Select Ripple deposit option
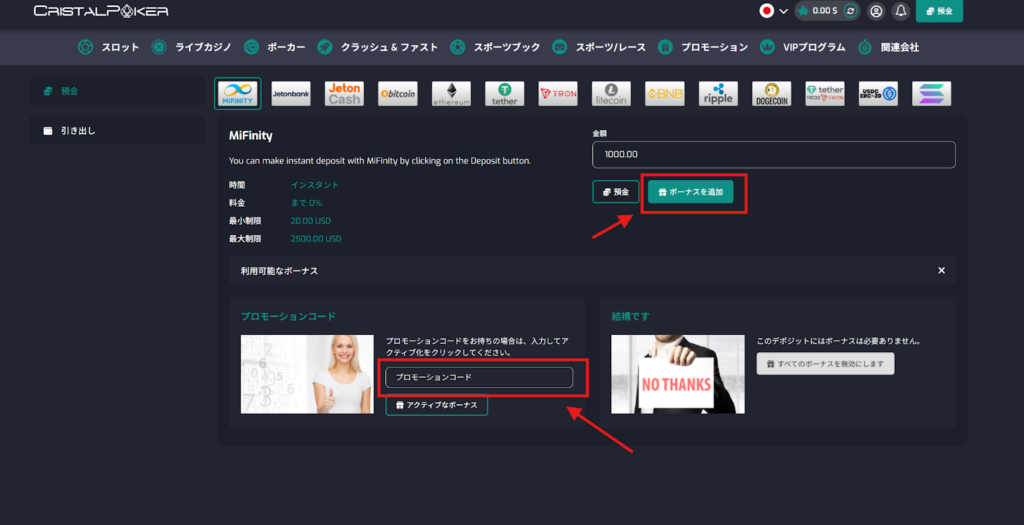The width and height of the screenshot is (1024, 525). coord(718,93)
